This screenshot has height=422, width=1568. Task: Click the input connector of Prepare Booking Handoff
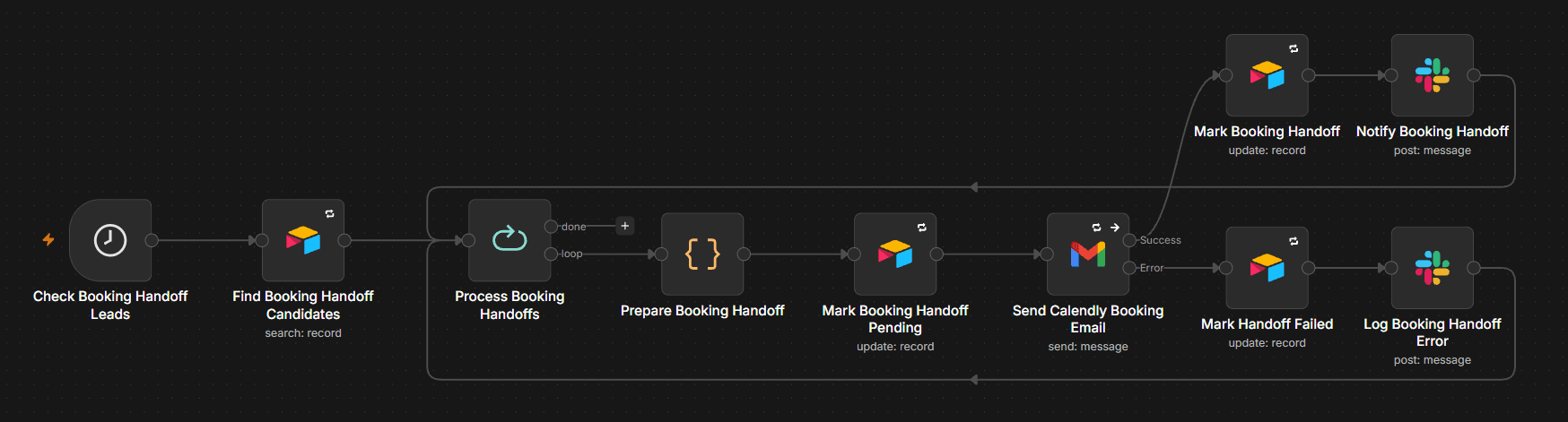(x=661, y=254)
